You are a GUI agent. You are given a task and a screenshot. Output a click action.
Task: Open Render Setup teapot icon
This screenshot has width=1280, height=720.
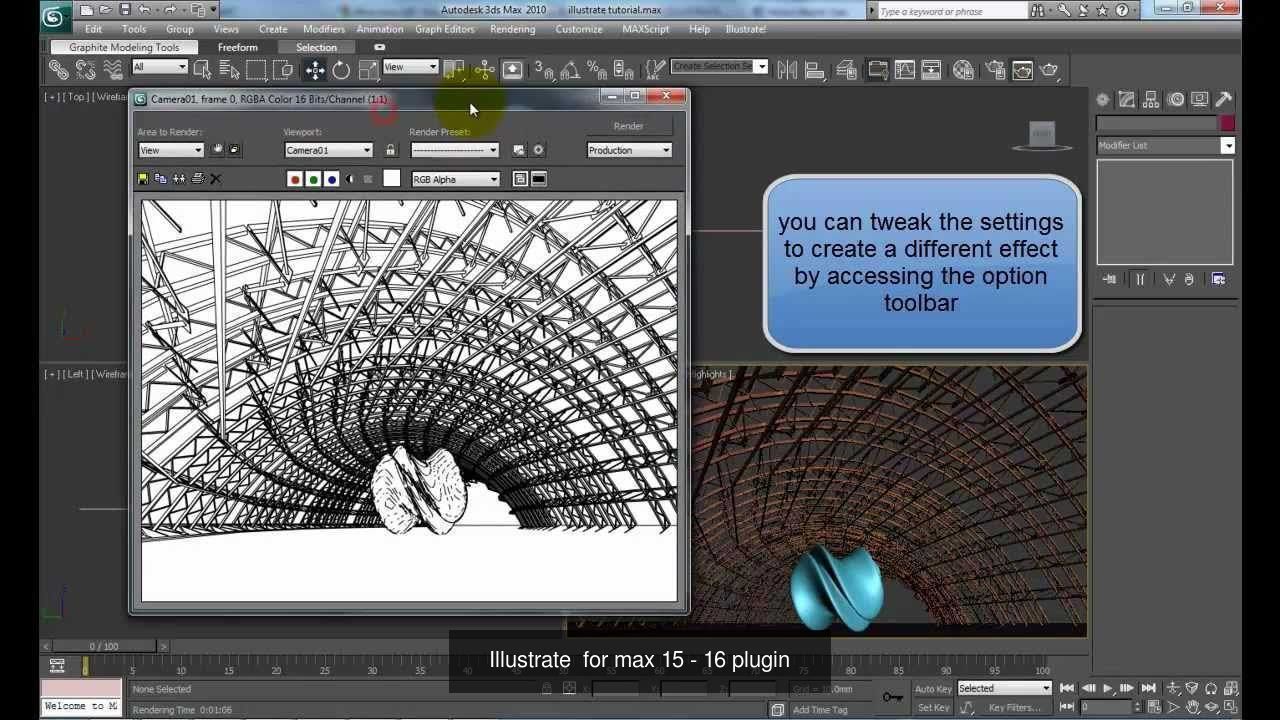pyautogui.click(x=995, y=69)
